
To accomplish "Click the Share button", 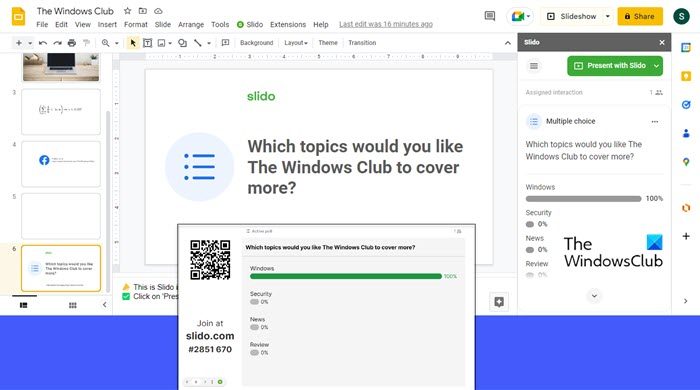I will [640, 17].
